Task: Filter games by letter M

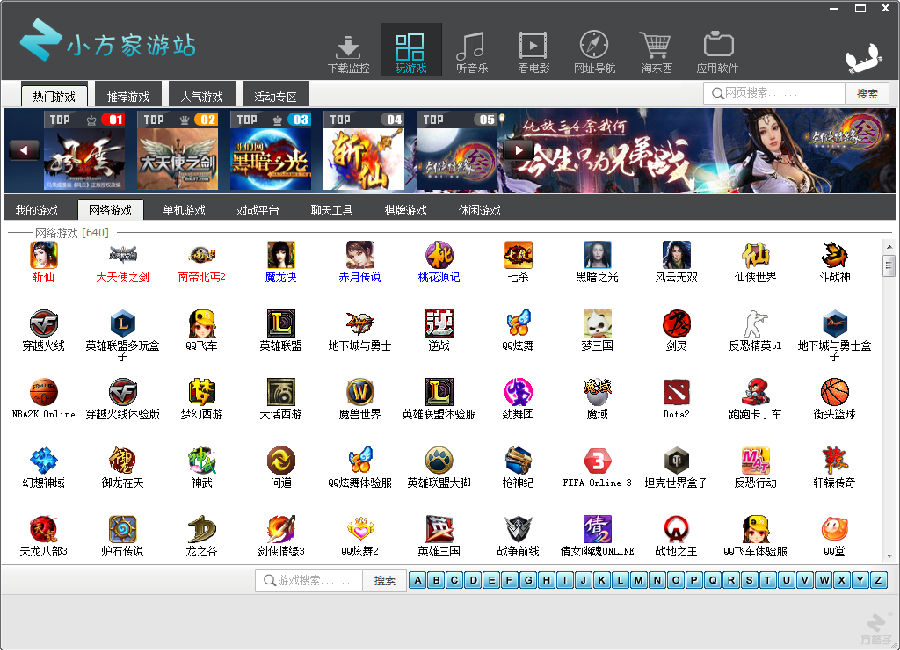Action: [x=640, y=581]
